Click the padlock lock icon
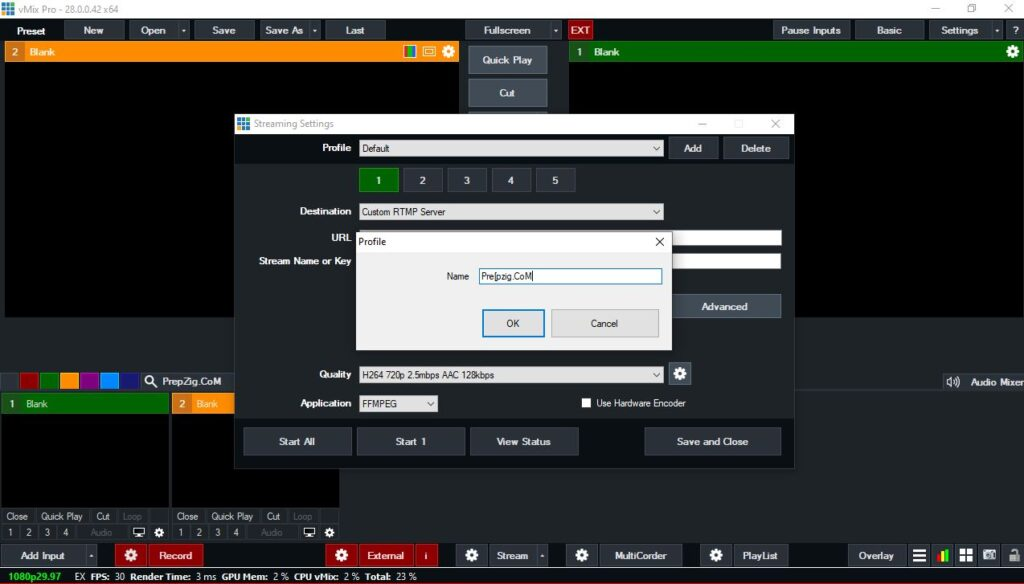1024x584 pixels. click(x=1014, y=555)
